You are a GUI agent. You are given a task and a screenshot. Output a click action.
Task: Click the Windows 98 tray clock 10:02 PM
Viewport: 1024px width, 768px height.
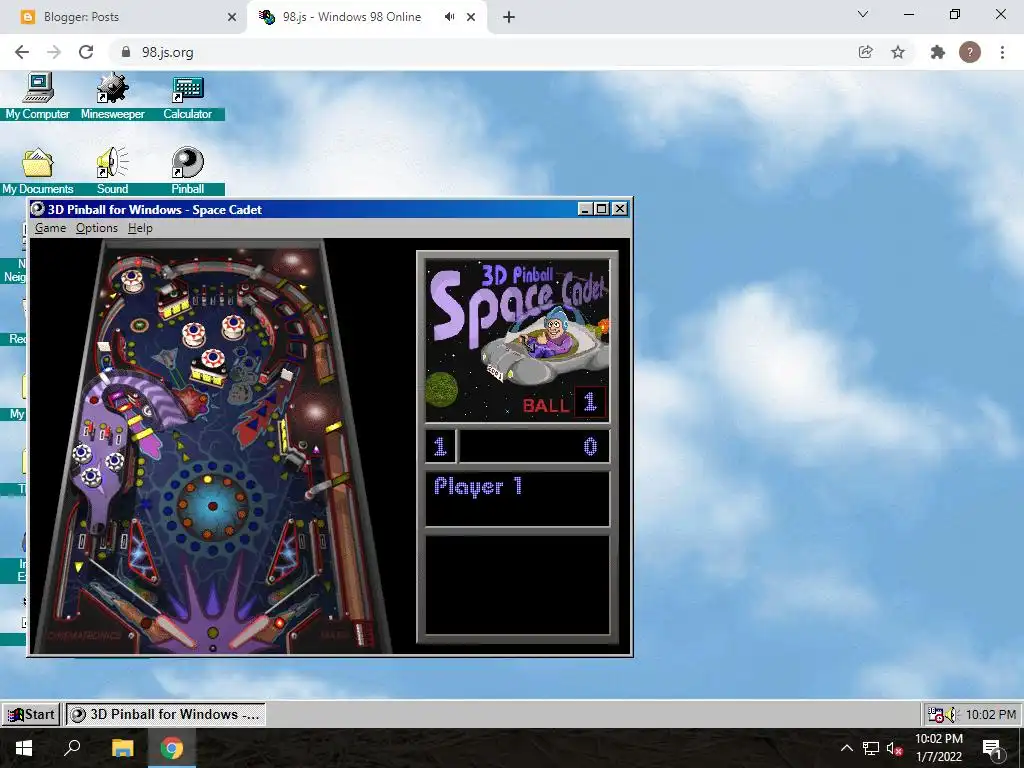(x=991, y=714)
